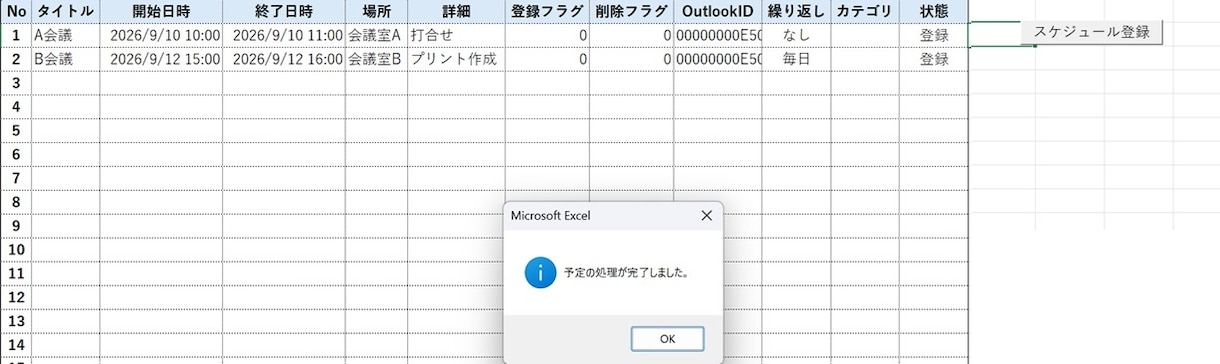Image resolution: width=1220 pixels, height=364 pixels.
Task: Select the 登録フラグ column header
Action: tap(547, 11)
